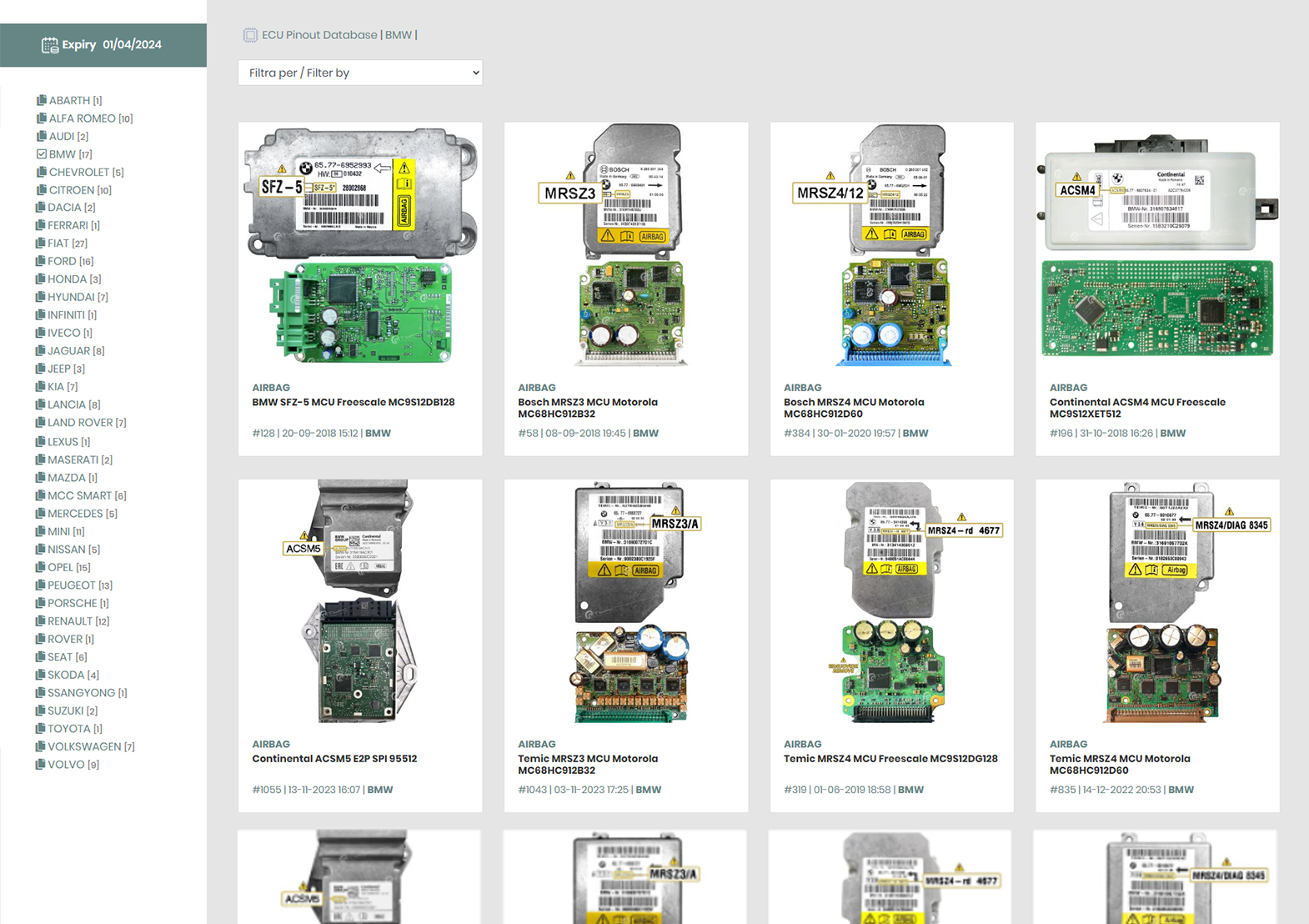Click the folder icon next to FORD

pos(40,261)
